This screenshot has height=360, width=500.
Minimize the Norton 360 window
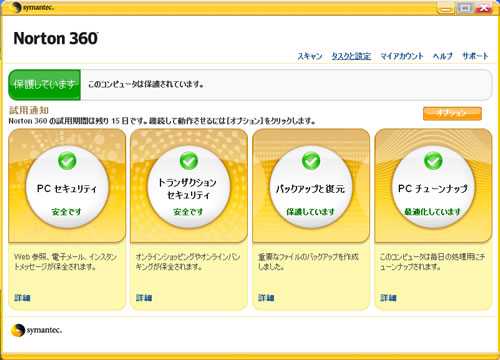pyautogui.click(x=446, y=8)
